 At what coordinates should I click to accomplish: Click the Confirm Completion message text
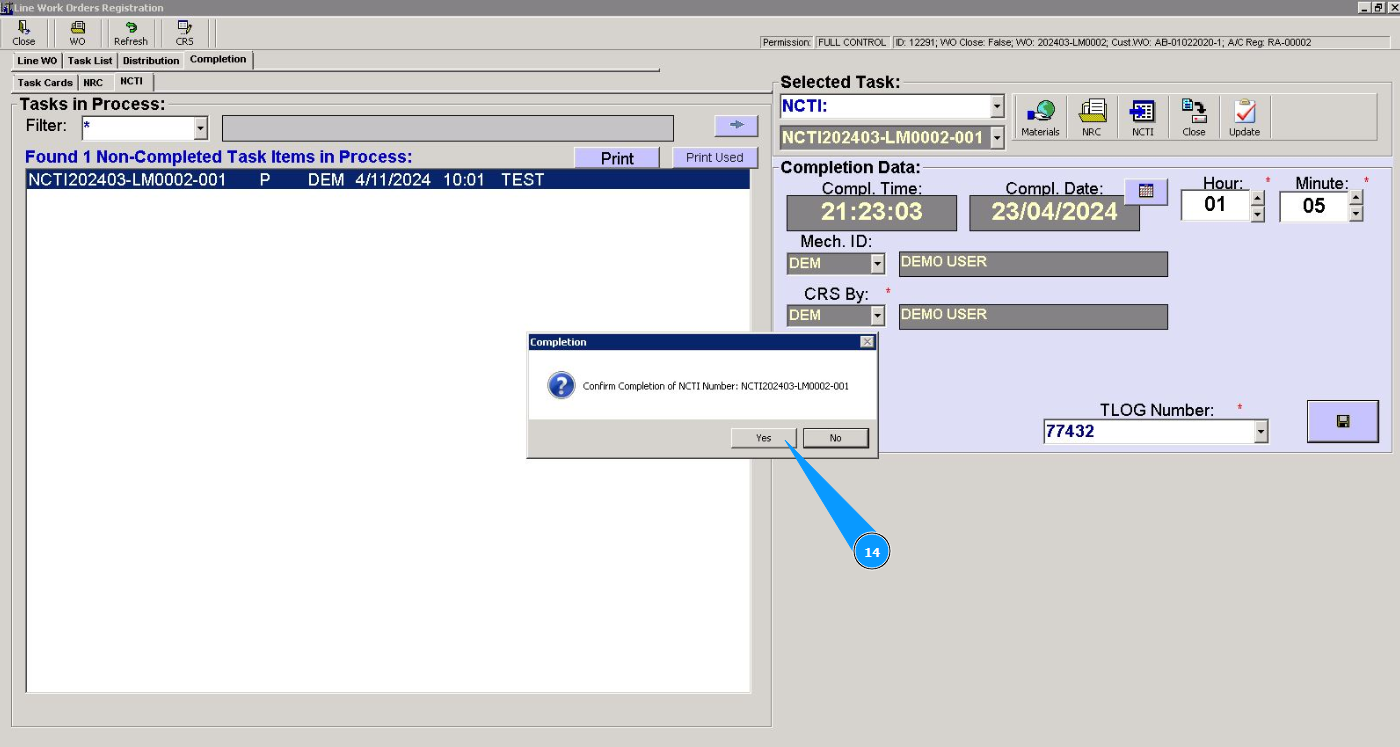click(x=716, y=386)
